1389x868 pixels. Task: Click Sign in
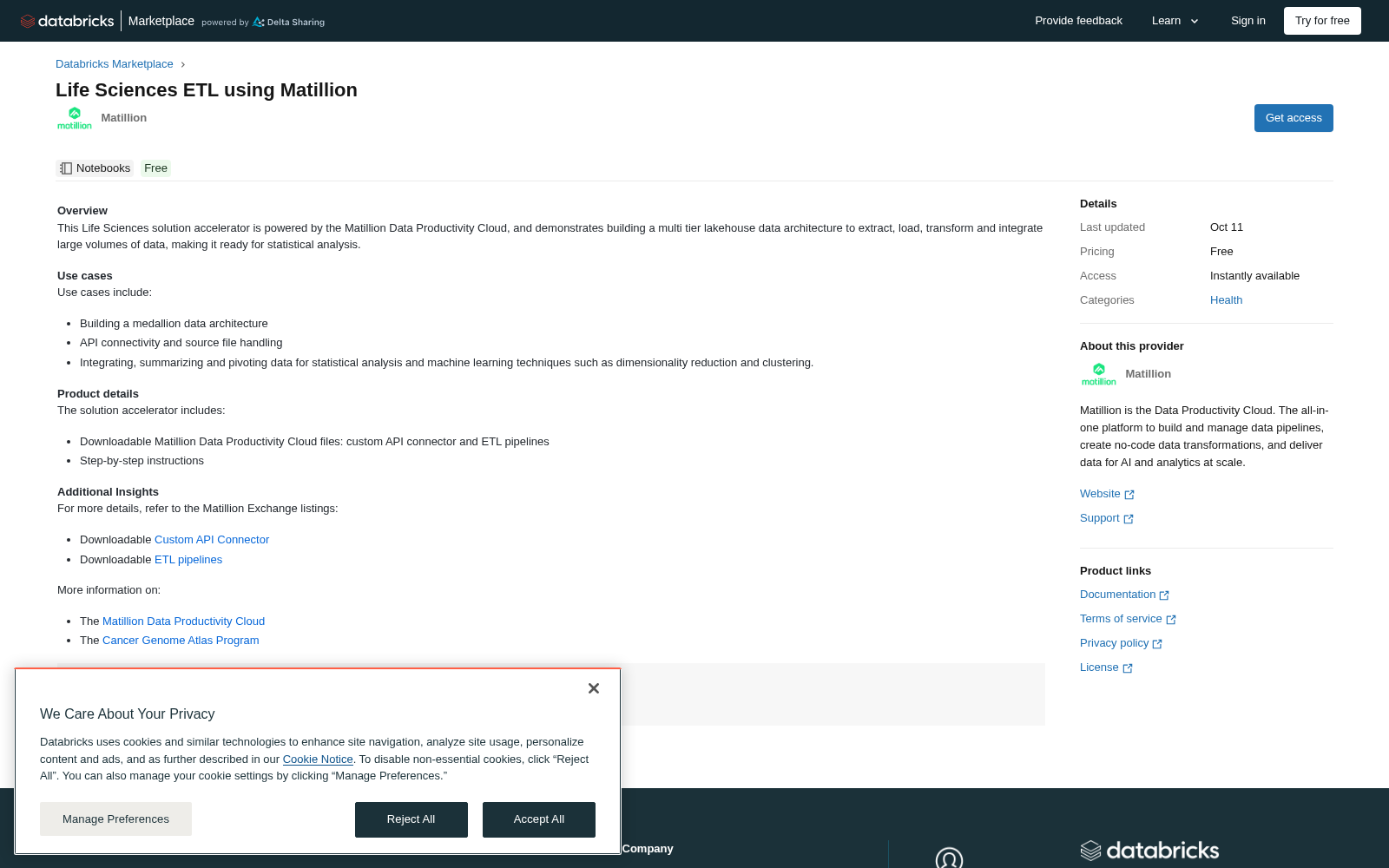[x=1248, y=21]
